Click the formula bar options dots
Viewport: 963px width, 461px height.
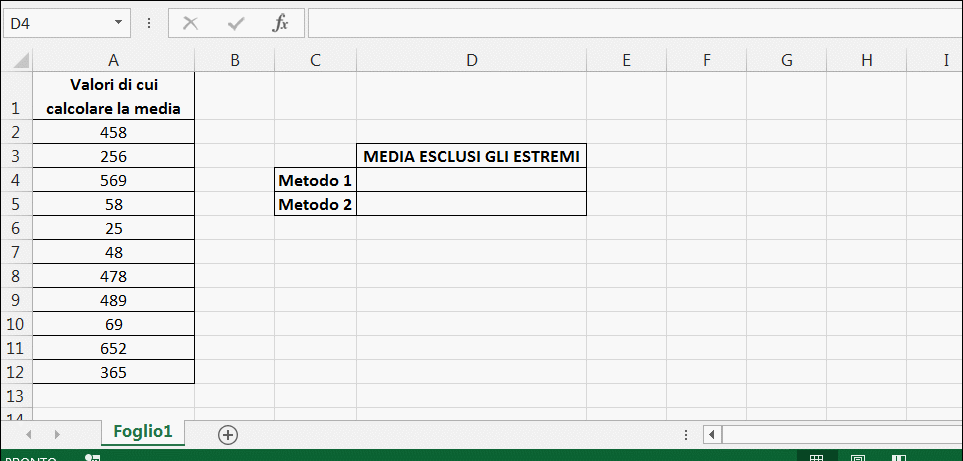(148, 23)
